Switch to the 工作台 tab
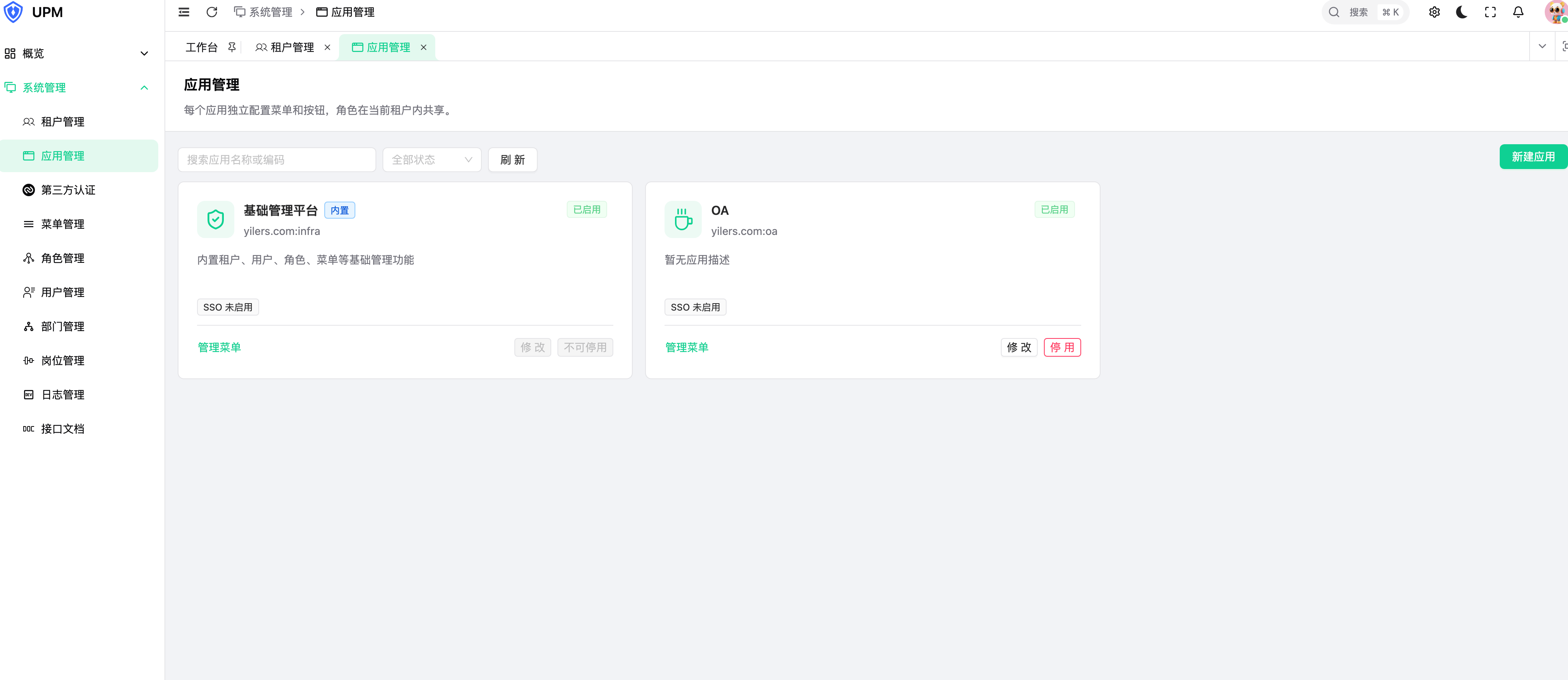 coord(201,47)
